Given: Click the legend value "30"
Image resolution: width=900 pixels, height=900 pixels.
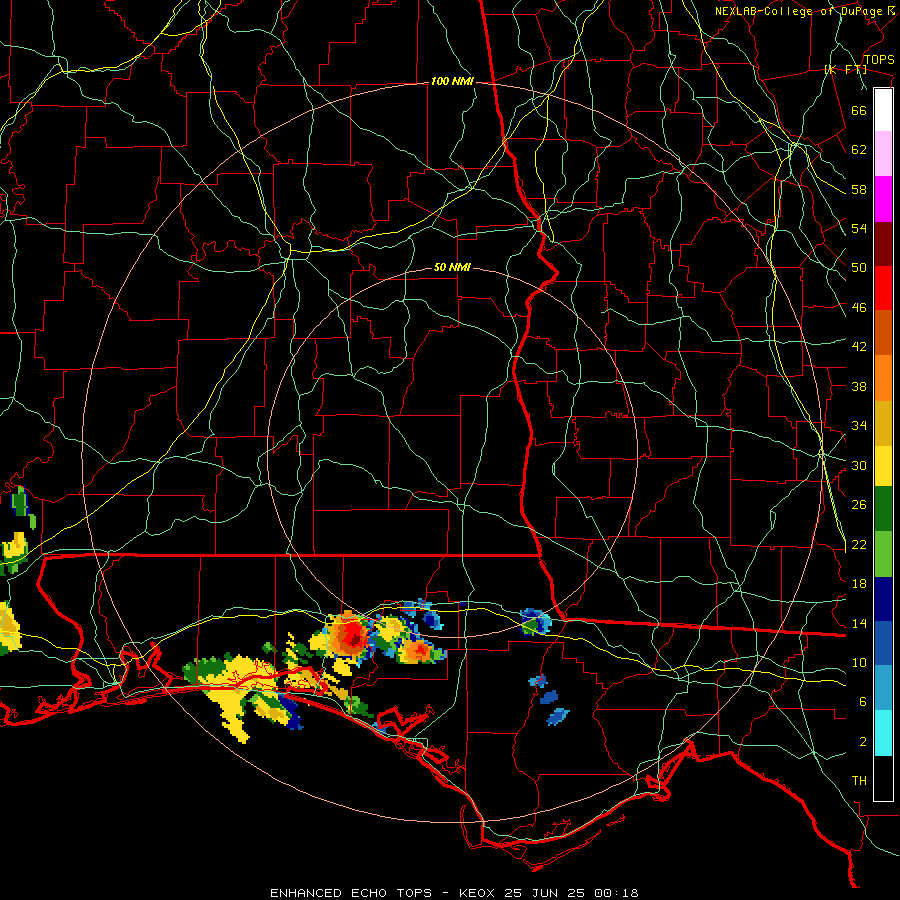Looking at the screenshot, I should tap(859, 465).
